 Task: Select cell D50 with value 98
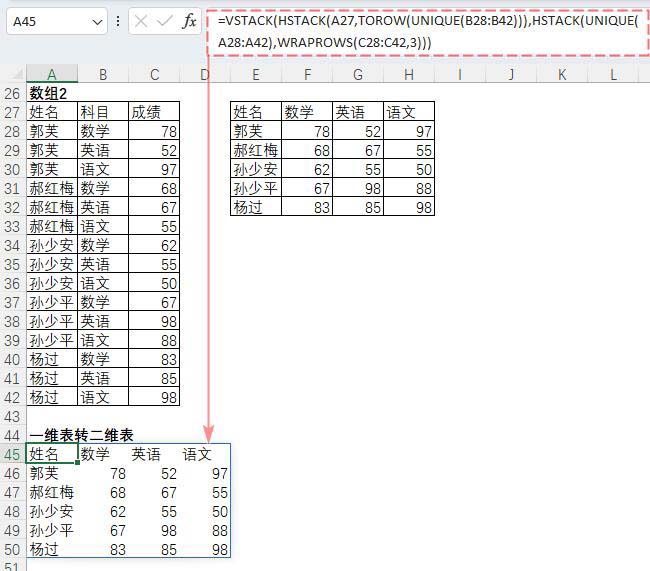tap(205, 549)
